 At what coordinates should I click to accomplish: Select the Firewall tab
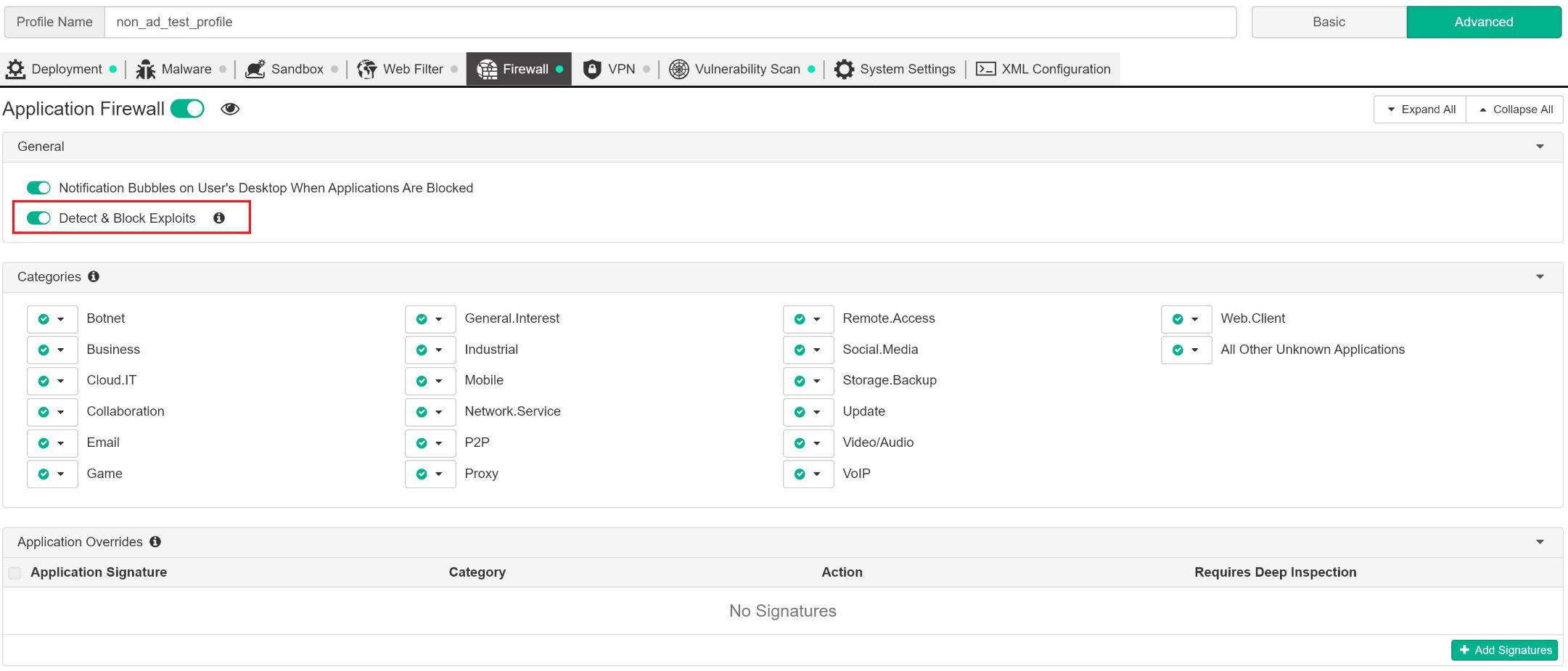coord(519,69)
